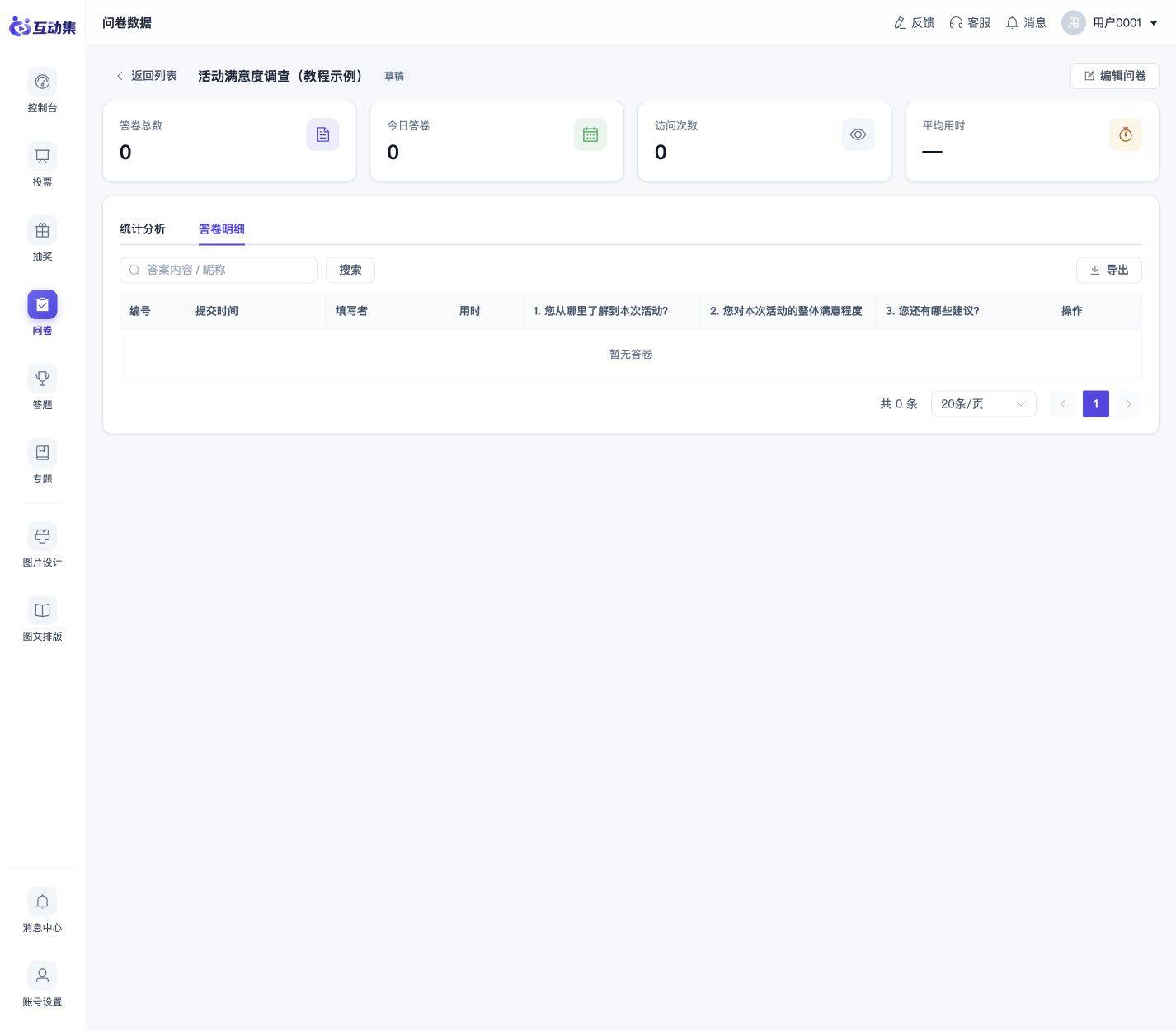
Task: Open 消息 notifications in the top bar
Action: coord(1026,23)
